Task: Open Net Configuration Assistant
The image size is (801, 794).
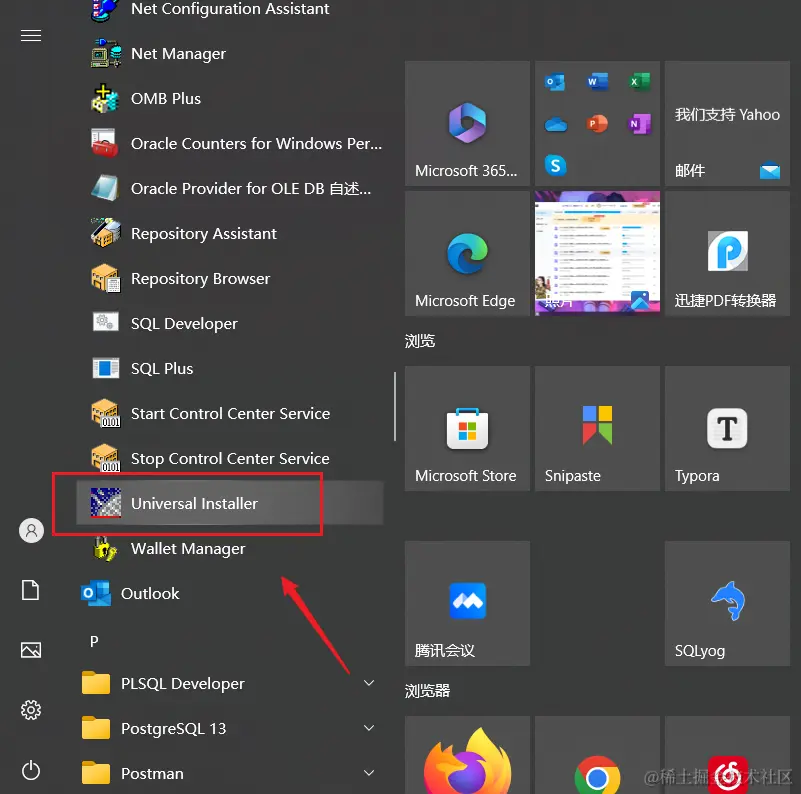Action: pos(230,9)
